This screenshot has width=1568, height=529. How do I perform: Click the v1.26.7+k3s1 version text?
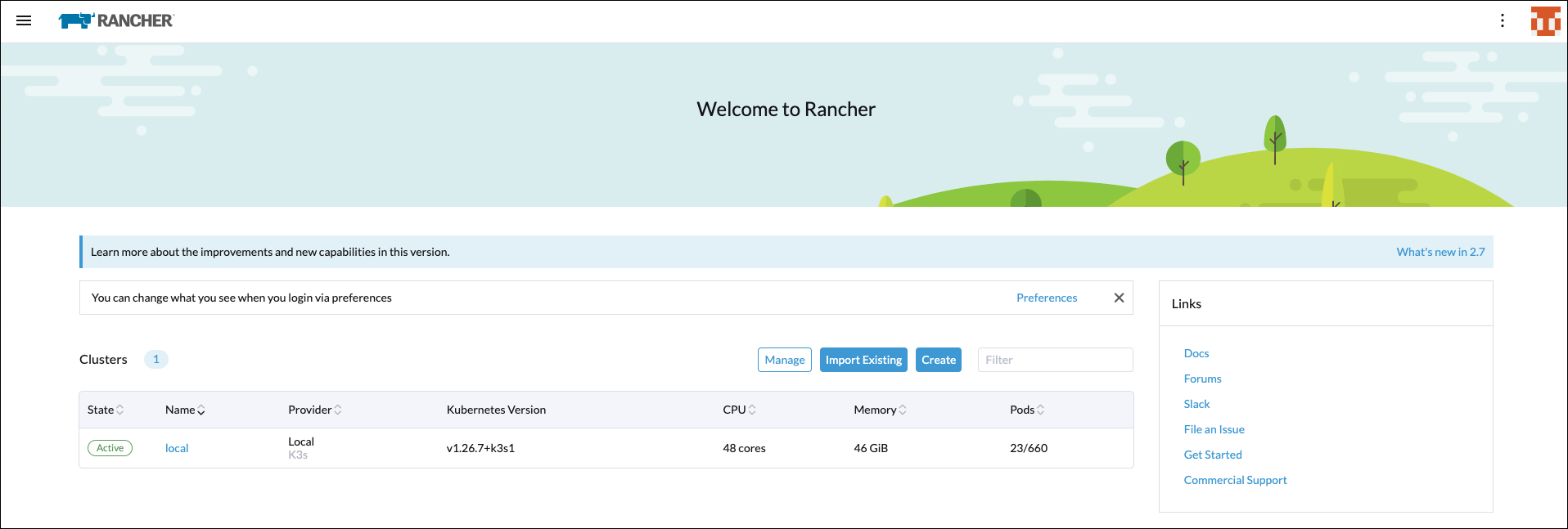[480, 448]
